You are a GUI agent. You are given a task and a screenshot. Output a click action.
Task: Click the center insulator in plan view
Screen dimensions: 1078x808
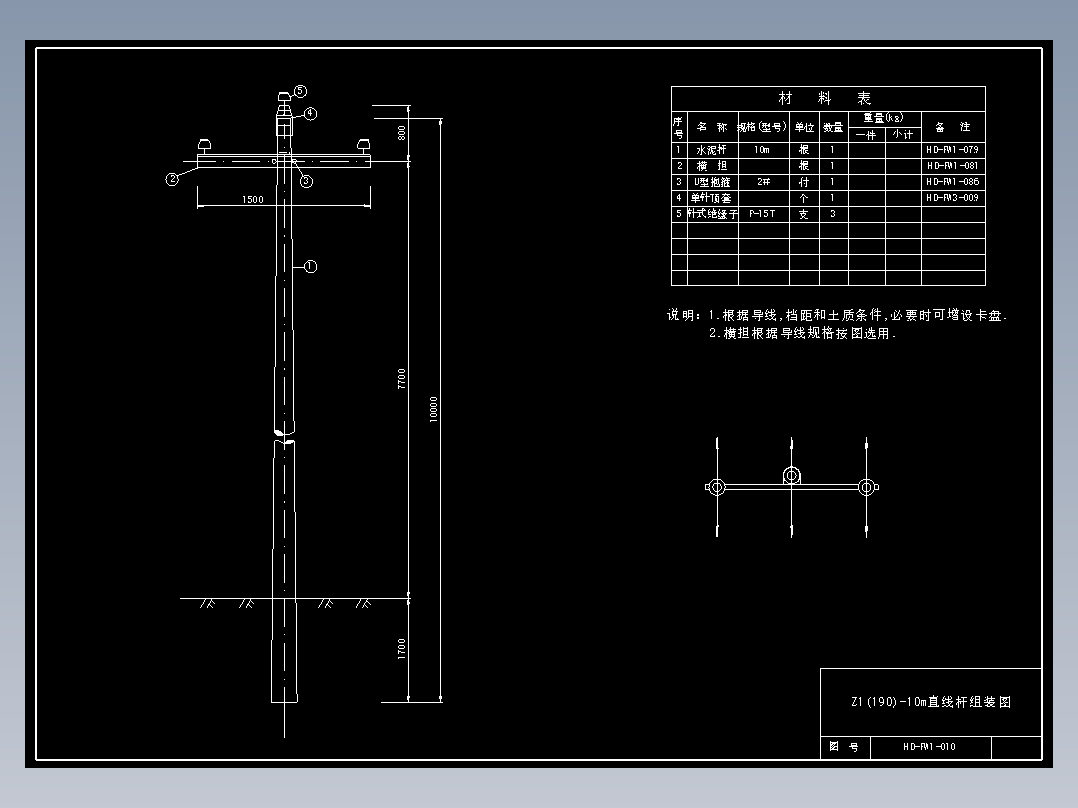pos(791,475)
